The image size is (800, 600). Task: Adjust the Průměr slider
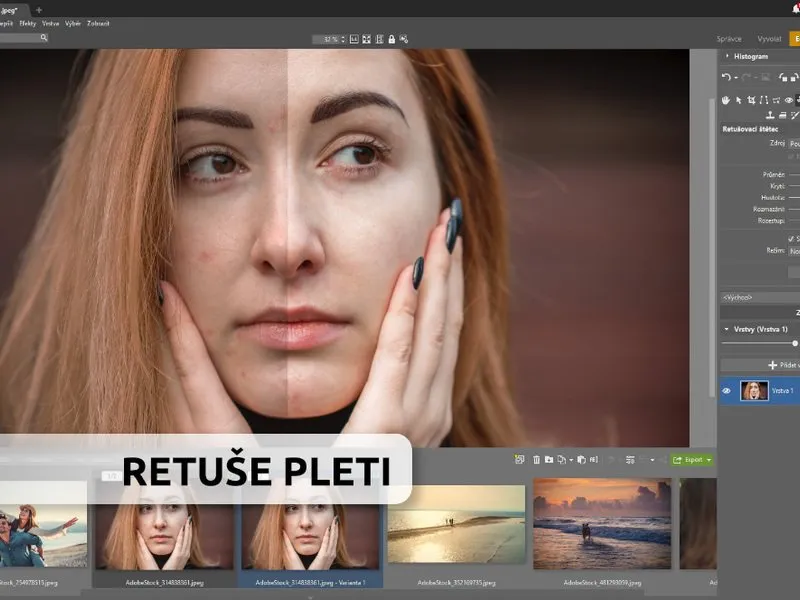794,174
